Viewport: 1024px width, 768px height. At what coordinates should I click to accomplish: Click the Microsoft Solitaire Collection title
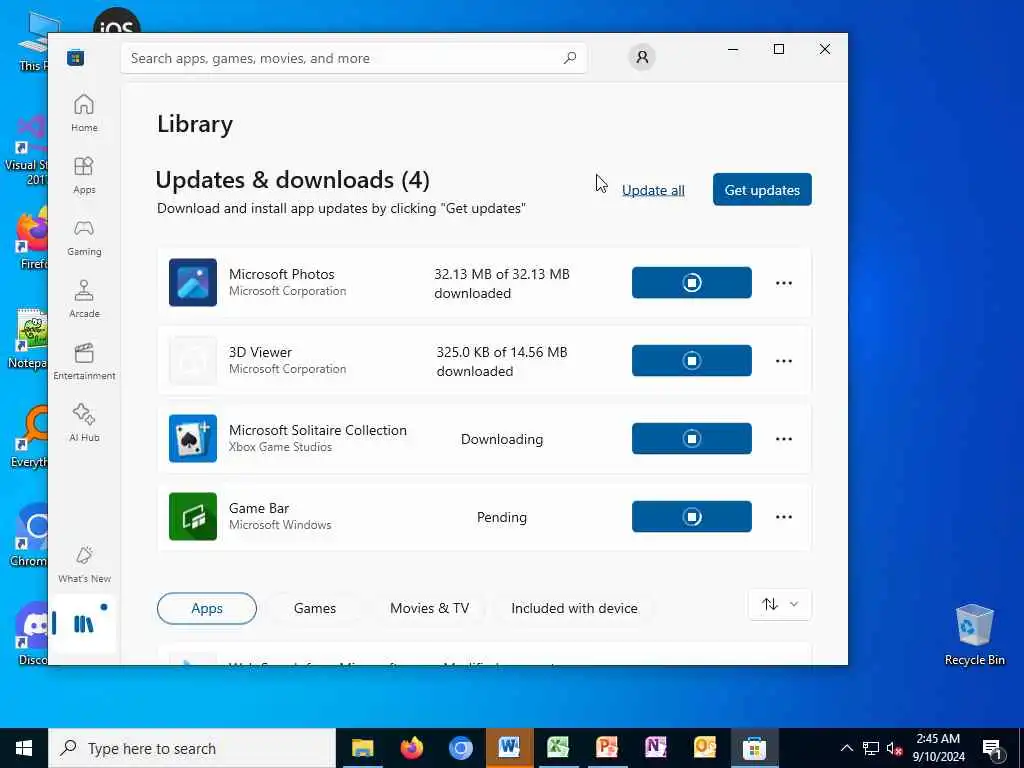click(317, 430)
